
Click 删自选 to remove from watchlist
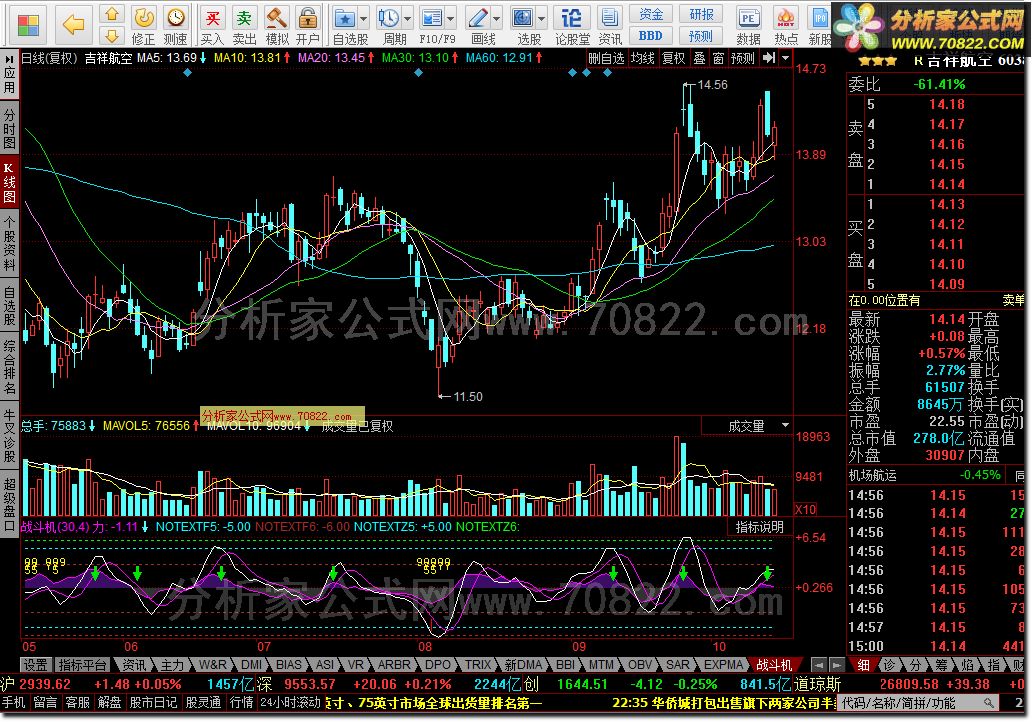coord(606,58)
